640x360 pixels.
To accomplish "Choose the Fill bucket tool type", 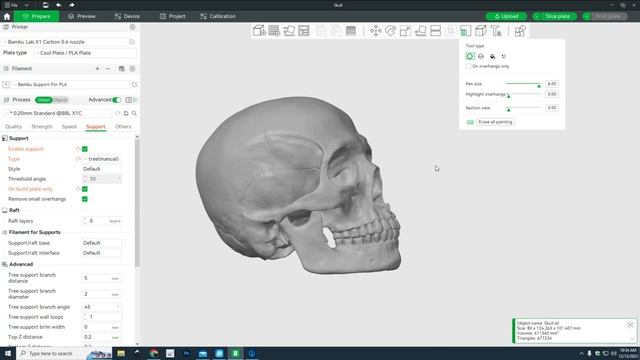I will (492, 56).
